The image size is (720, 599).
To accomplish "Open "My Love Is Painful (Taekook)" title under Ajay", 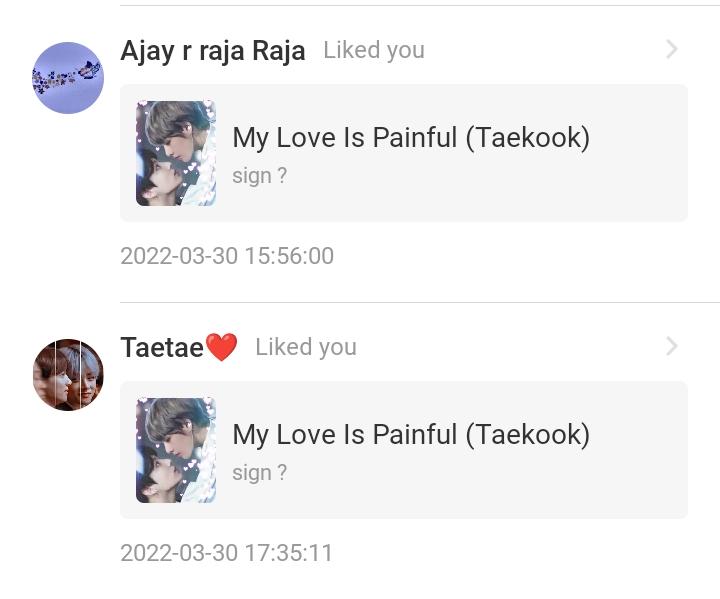I will click(x=411, y=137).
